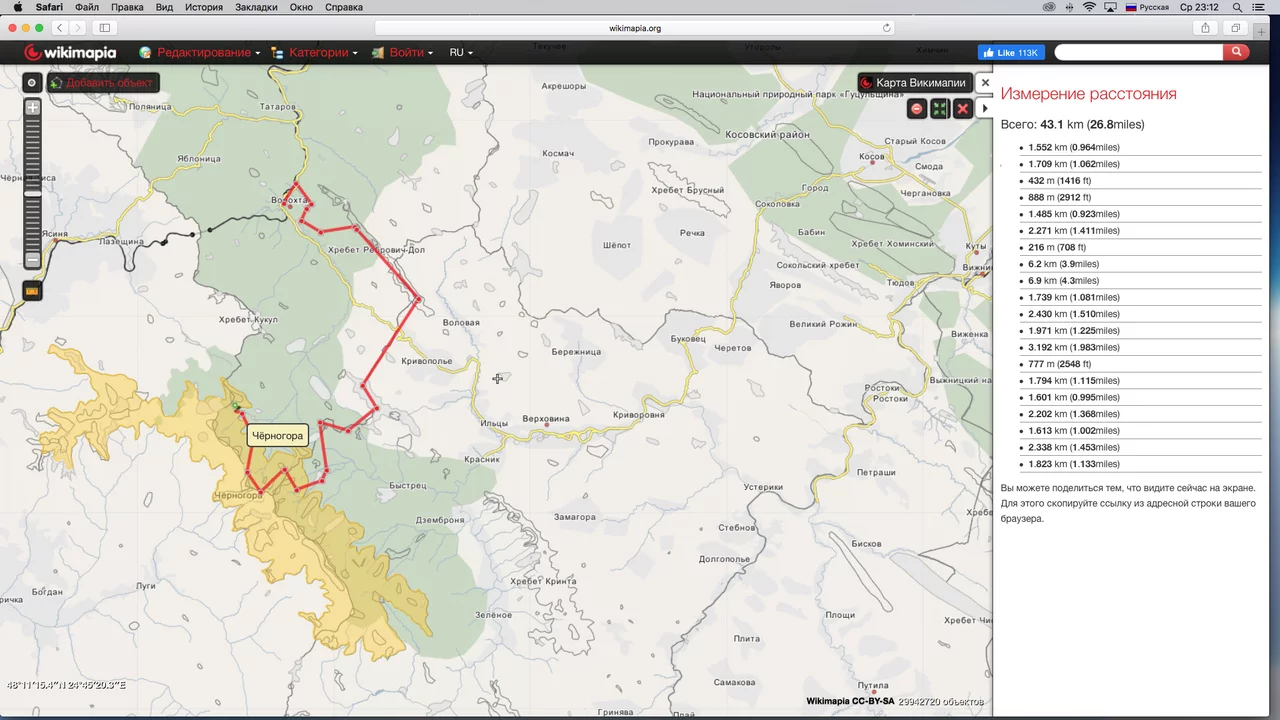Click the map zoom slider handle
The image size is (1280, 720).
click(32, 192)
